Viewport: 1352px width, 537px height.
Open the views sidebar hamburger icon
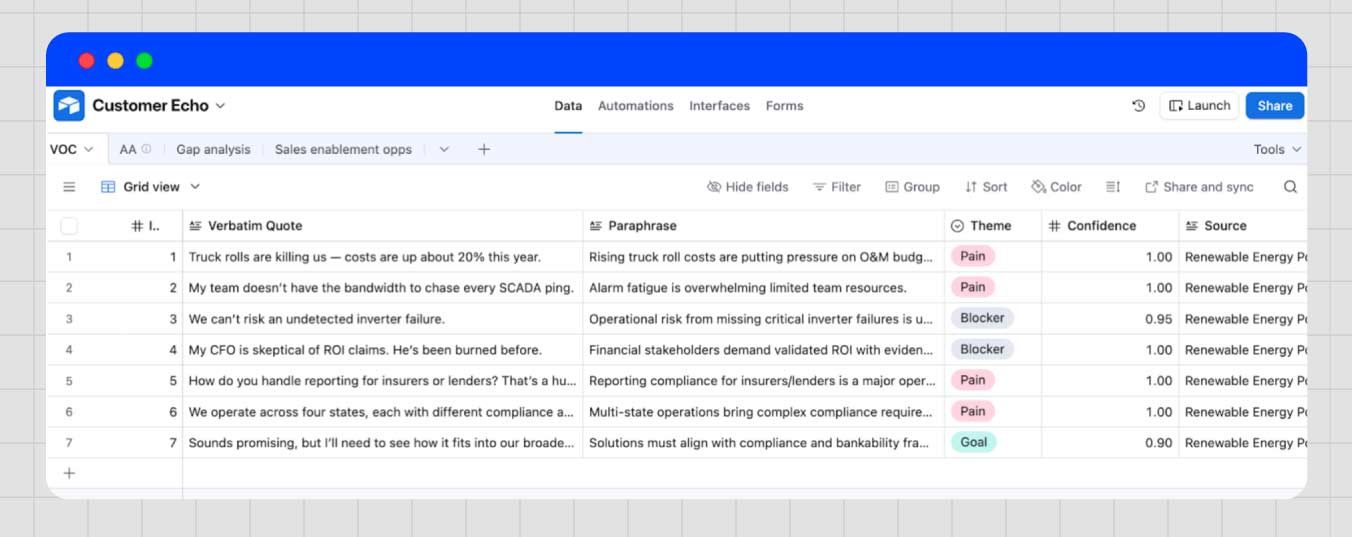tap(69, 187)
